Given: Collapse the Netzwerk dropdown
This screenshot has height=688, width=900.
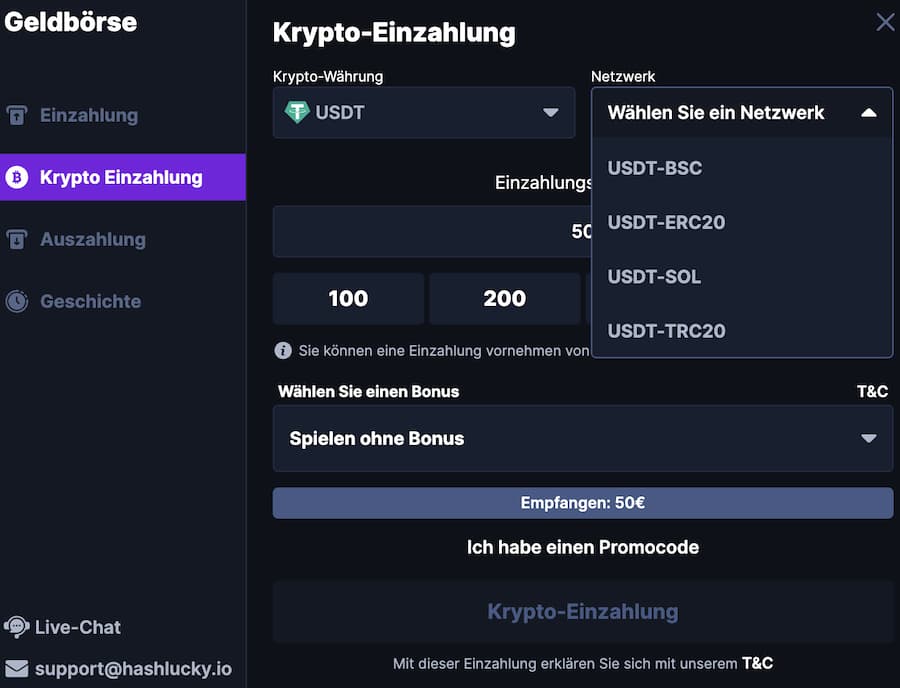Looking at the screenshot, I should (869, 112).
